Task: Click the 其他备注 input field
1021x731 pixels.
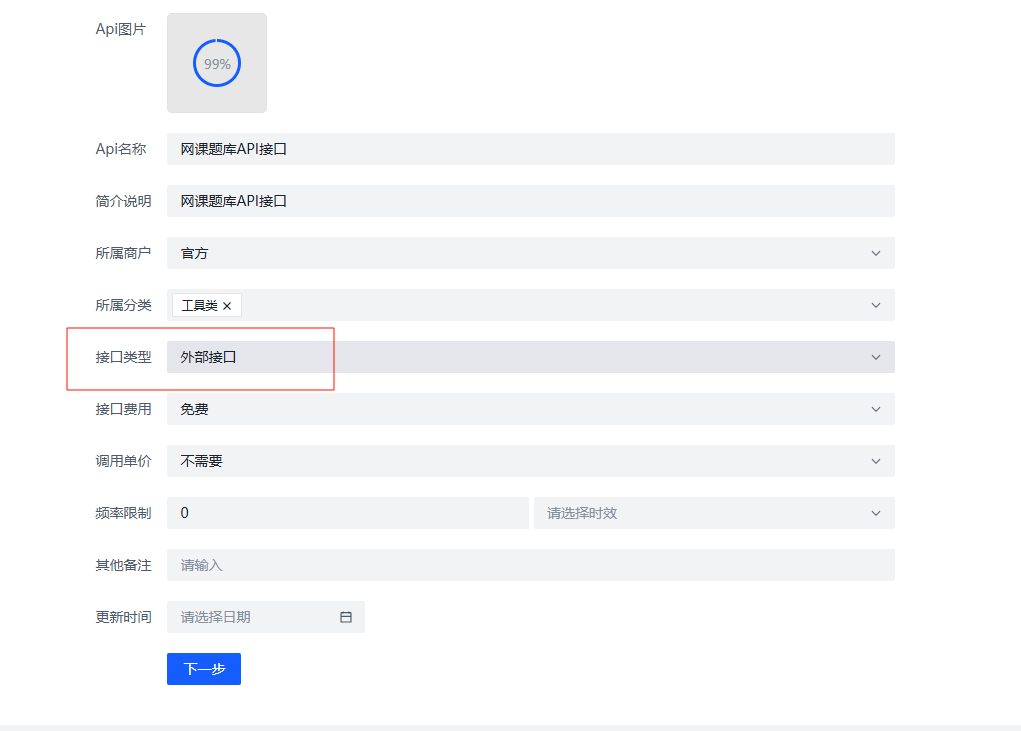Action: tap(531, 566)
